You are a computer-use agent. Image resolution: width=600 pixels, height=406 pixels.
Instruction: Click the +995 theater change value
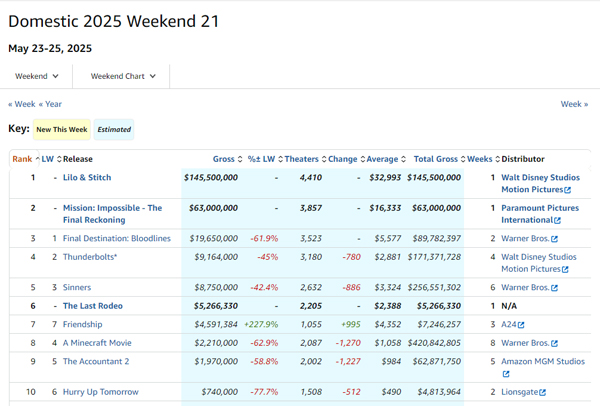[351, 324]
